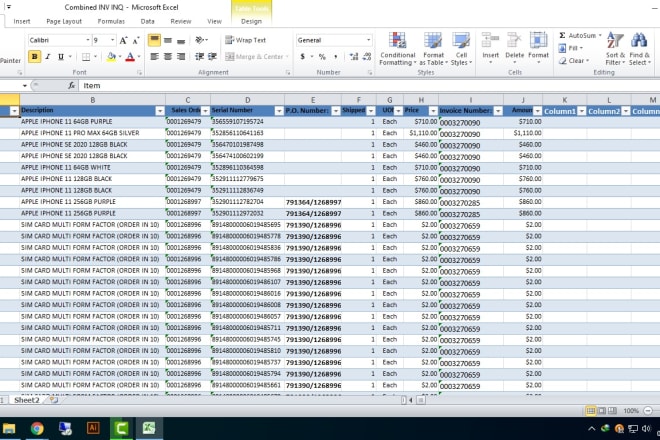Open Invoice Number column filter dropdown

point(498,111)
